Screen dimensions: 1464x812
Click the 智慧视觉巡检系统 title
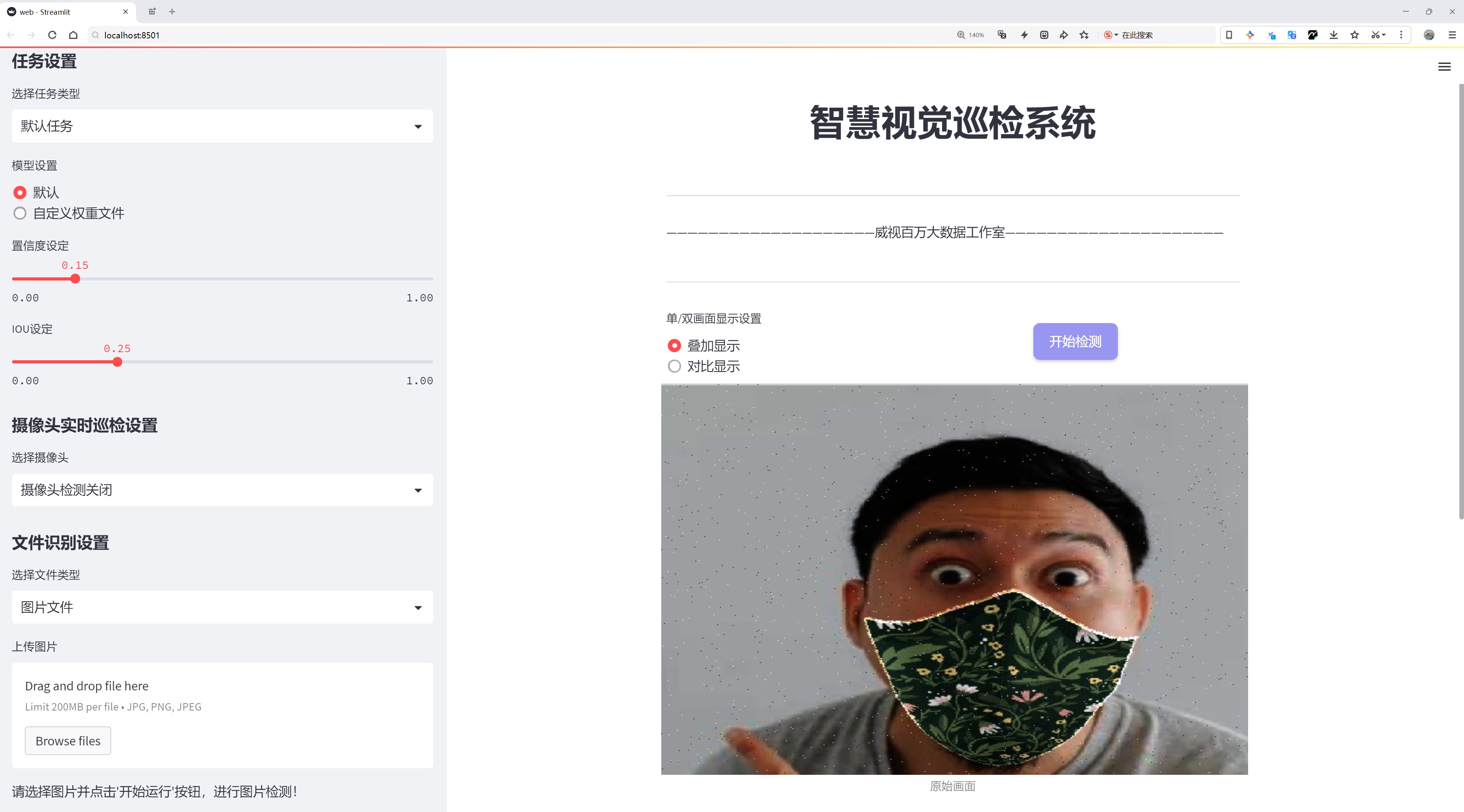pos(952,123)
